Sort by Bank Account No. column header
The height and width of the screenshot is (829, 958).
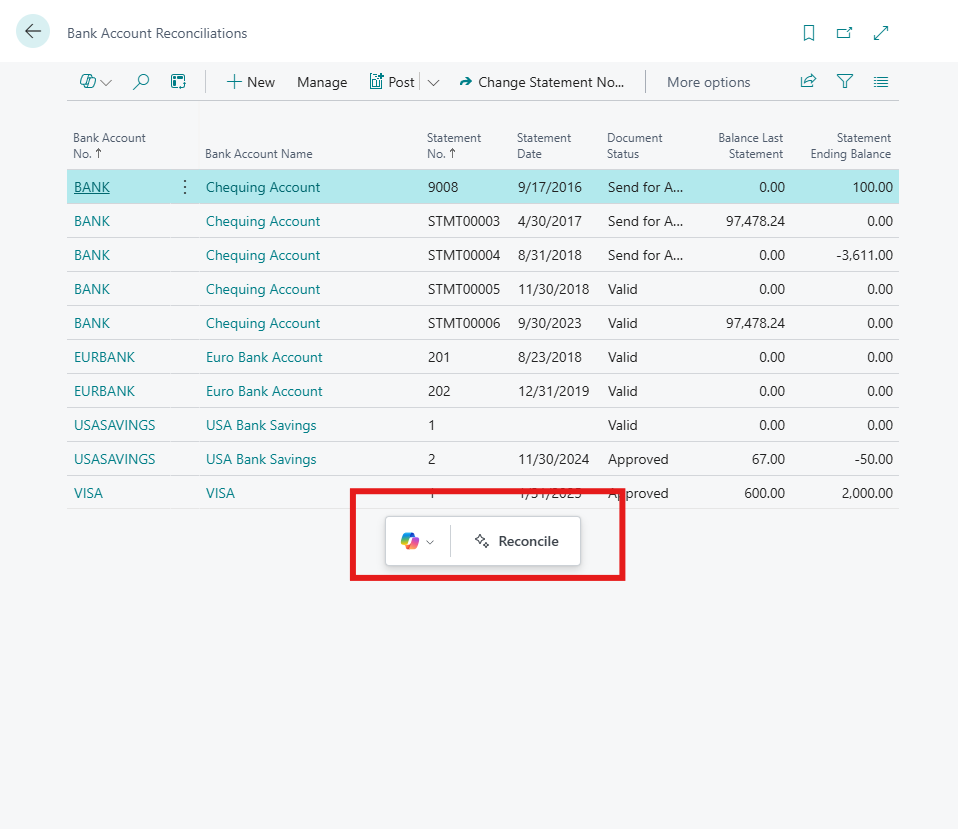tap(109, 145)
